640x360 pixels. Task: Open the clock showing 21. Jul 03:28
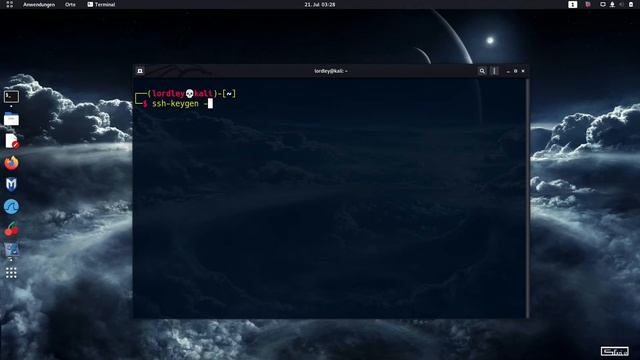tap(320, 4)
